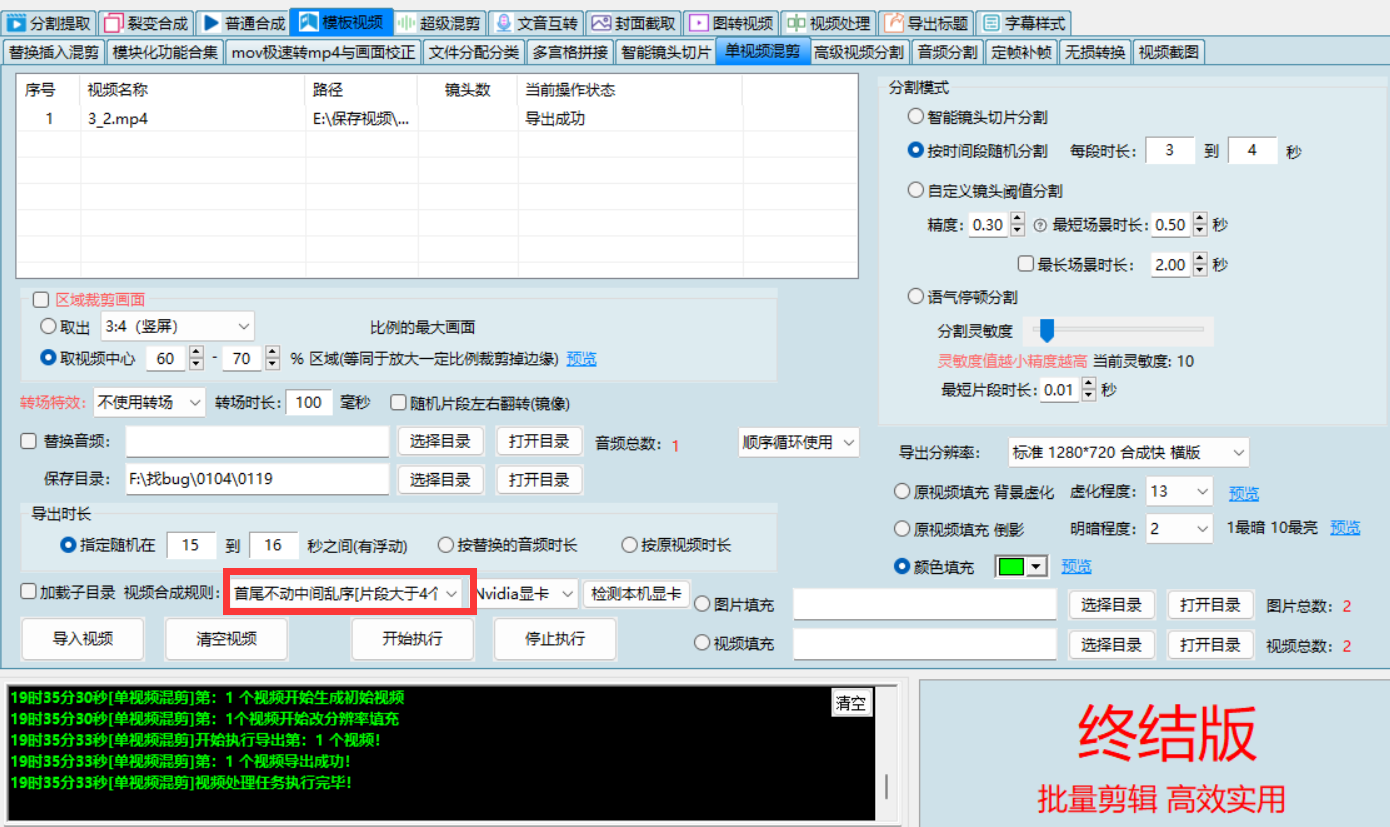The image size is (1390, 827).
Task: Click the 视频处理 icon tab
Action: click(x=797, y=23)
